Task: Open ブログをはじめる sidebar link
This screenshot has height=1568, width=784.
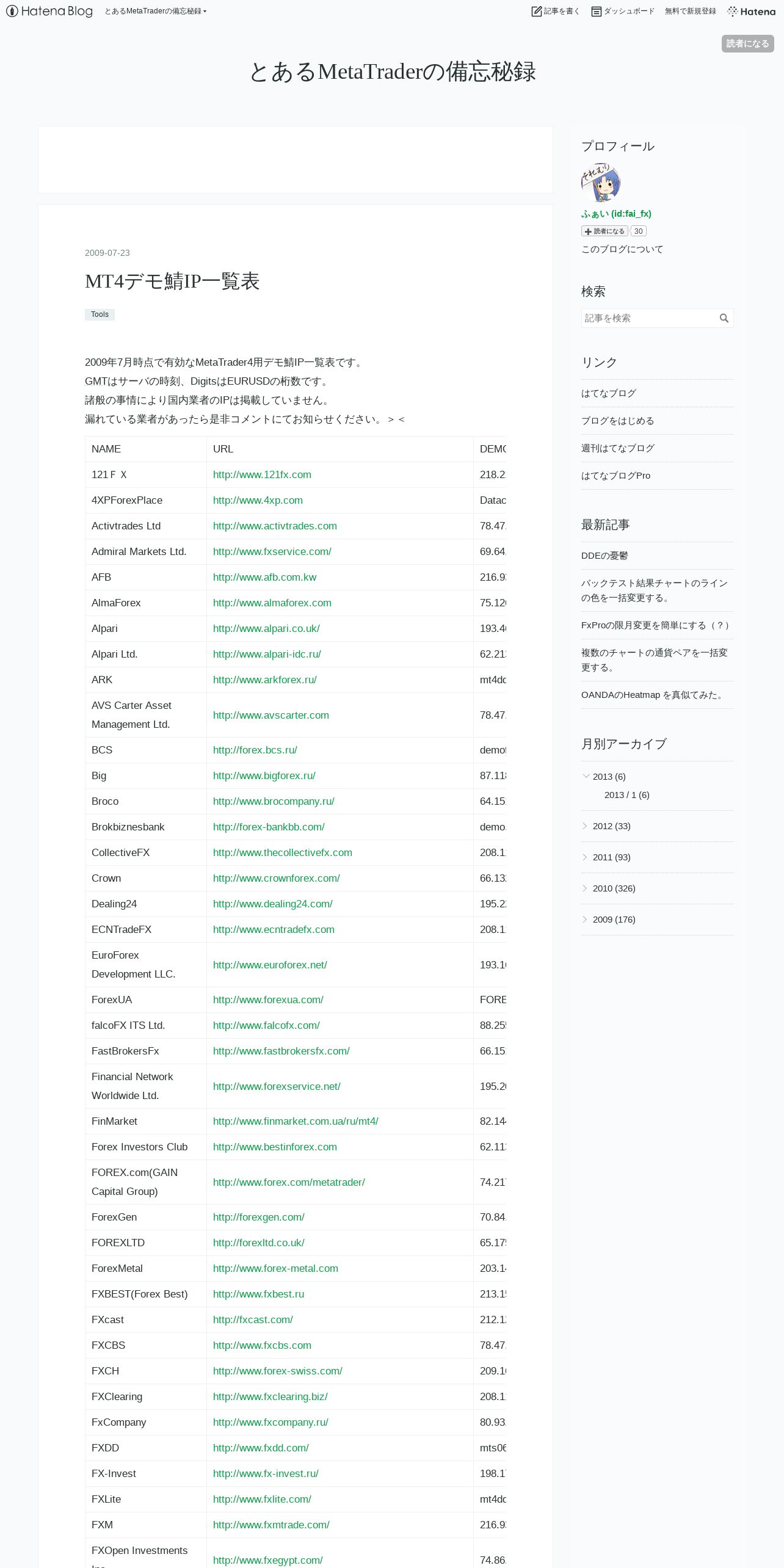Action: click(618, 421)
